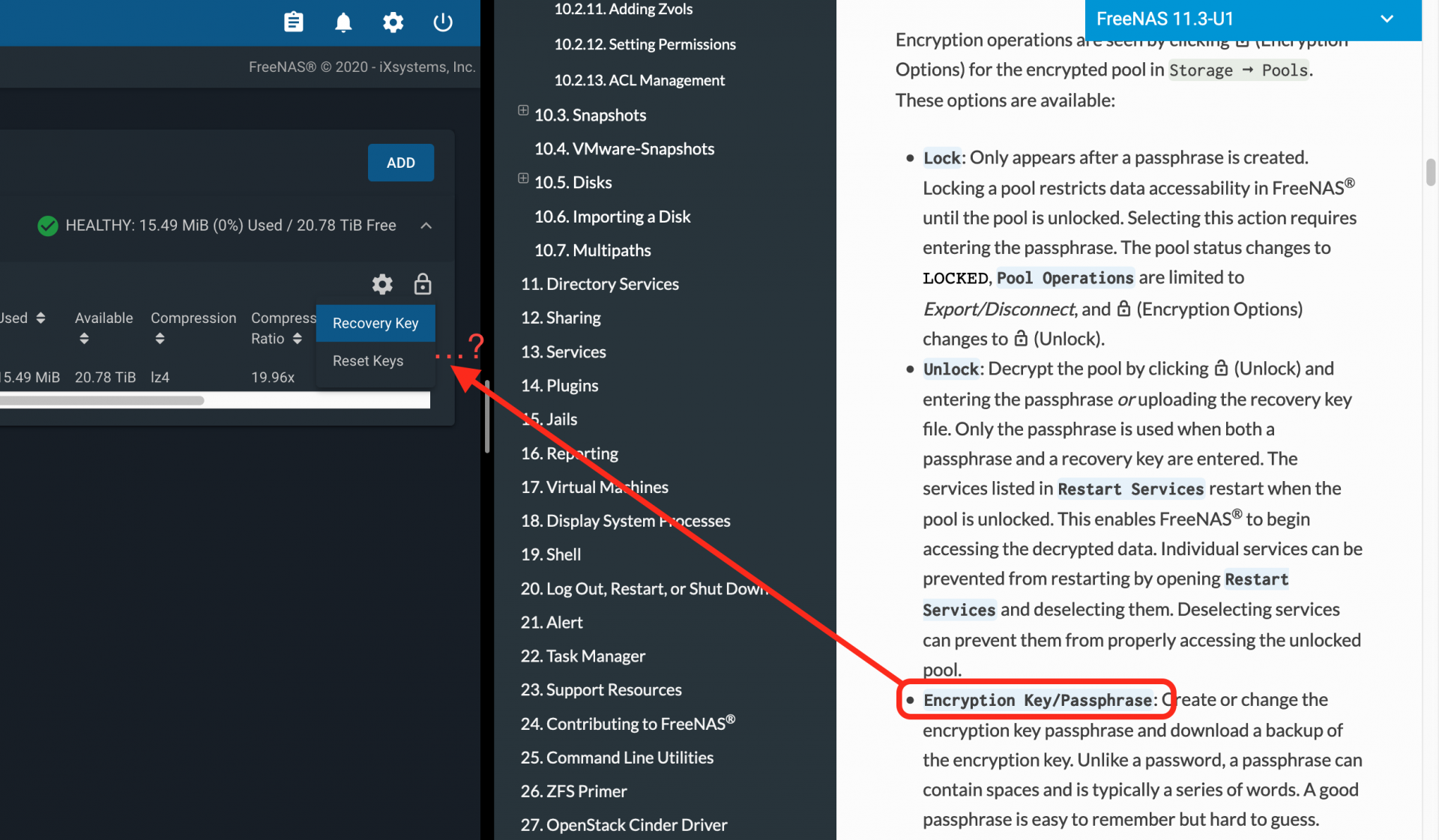
Task: Go to 21. Alert chapter
Action: pos(552,622)
